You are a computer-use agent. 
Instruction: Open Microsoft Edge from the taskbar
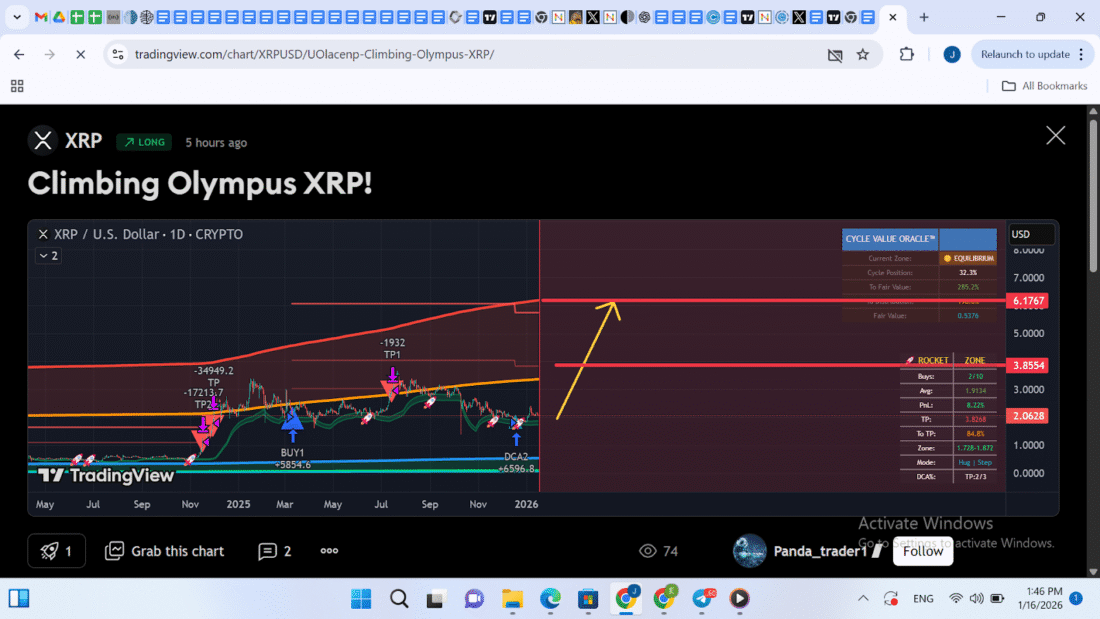[550, 599]
